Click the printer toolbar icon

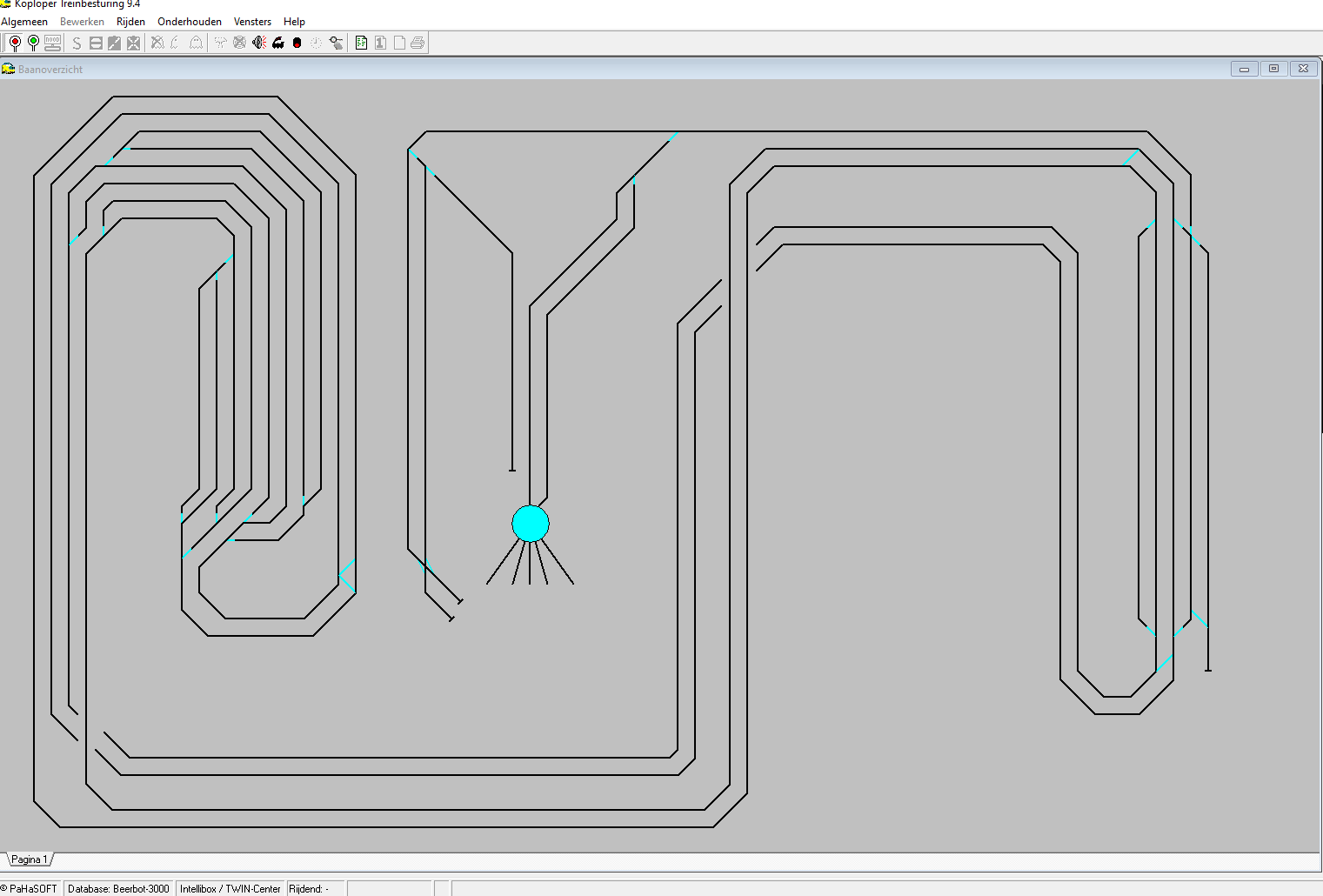(x=418, y=43)
